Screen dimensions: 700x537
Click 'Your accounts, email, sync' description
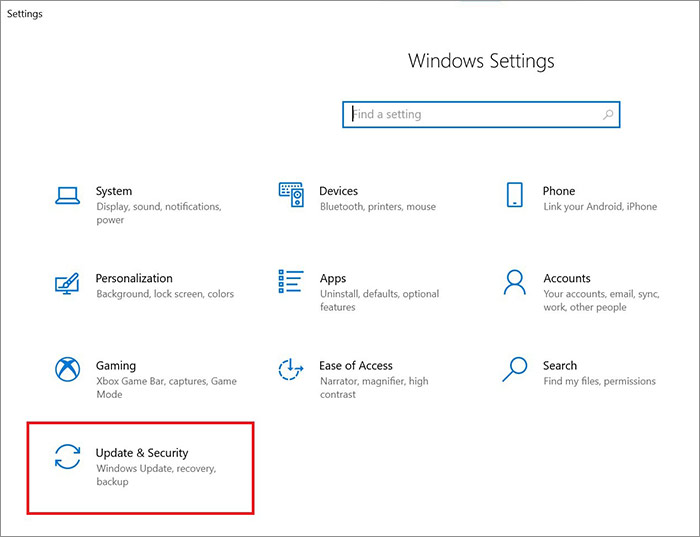[601, 300]
